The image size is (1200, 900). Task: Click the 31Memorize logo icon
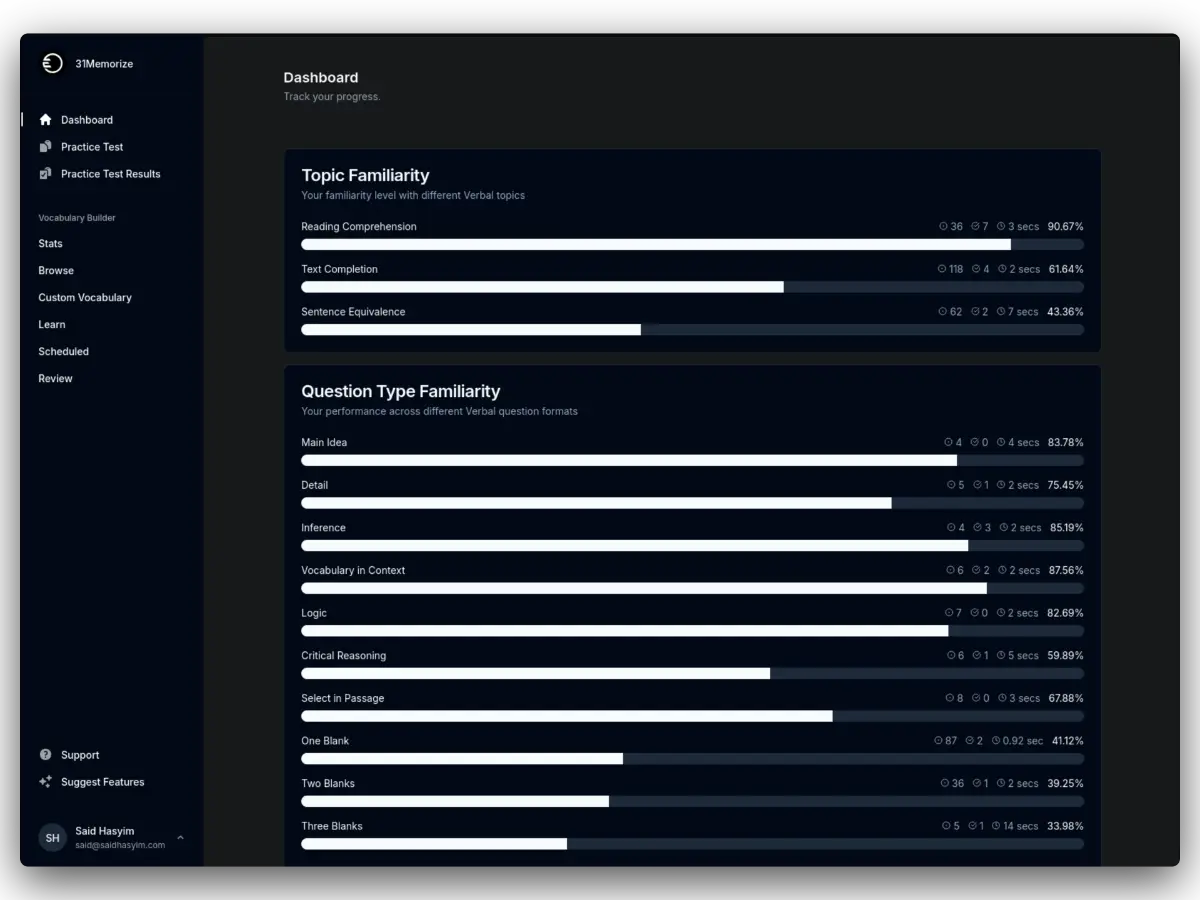(x=52, y=63)
